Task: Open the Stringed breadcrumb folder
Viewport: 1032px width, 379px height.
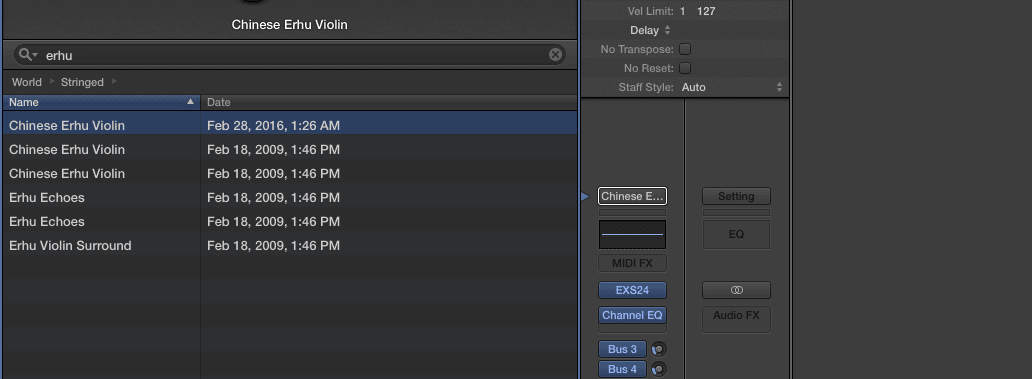Action: click(82, 82)
